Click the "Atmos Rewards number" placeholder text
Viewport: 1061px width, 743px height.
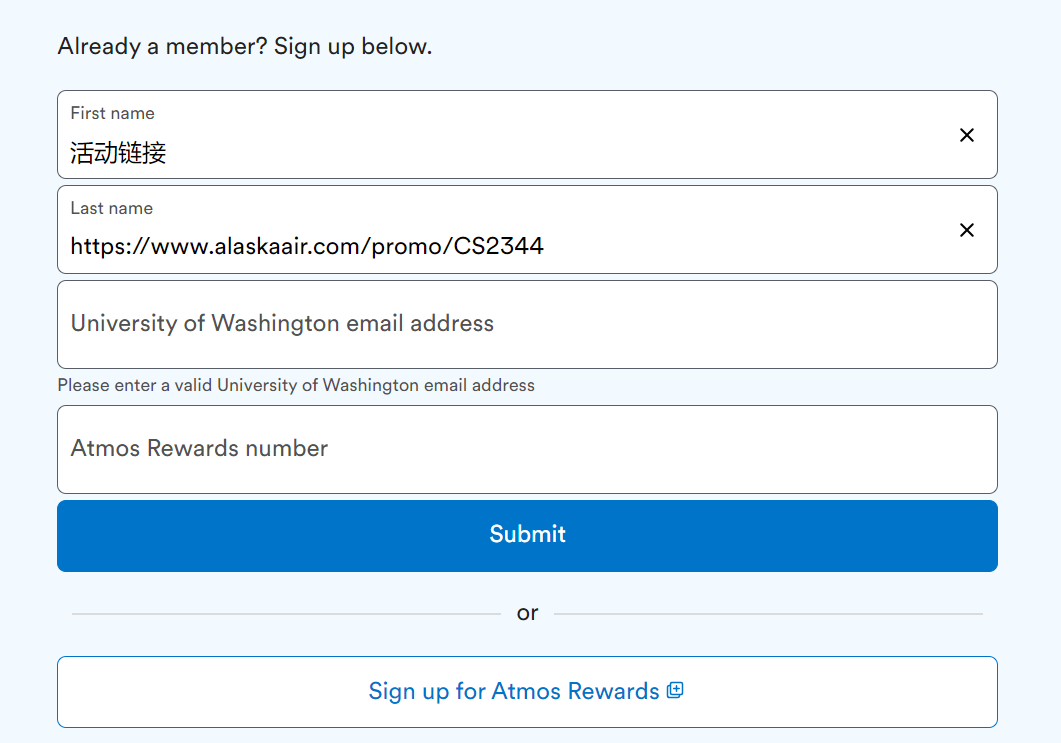coord(199,449)
